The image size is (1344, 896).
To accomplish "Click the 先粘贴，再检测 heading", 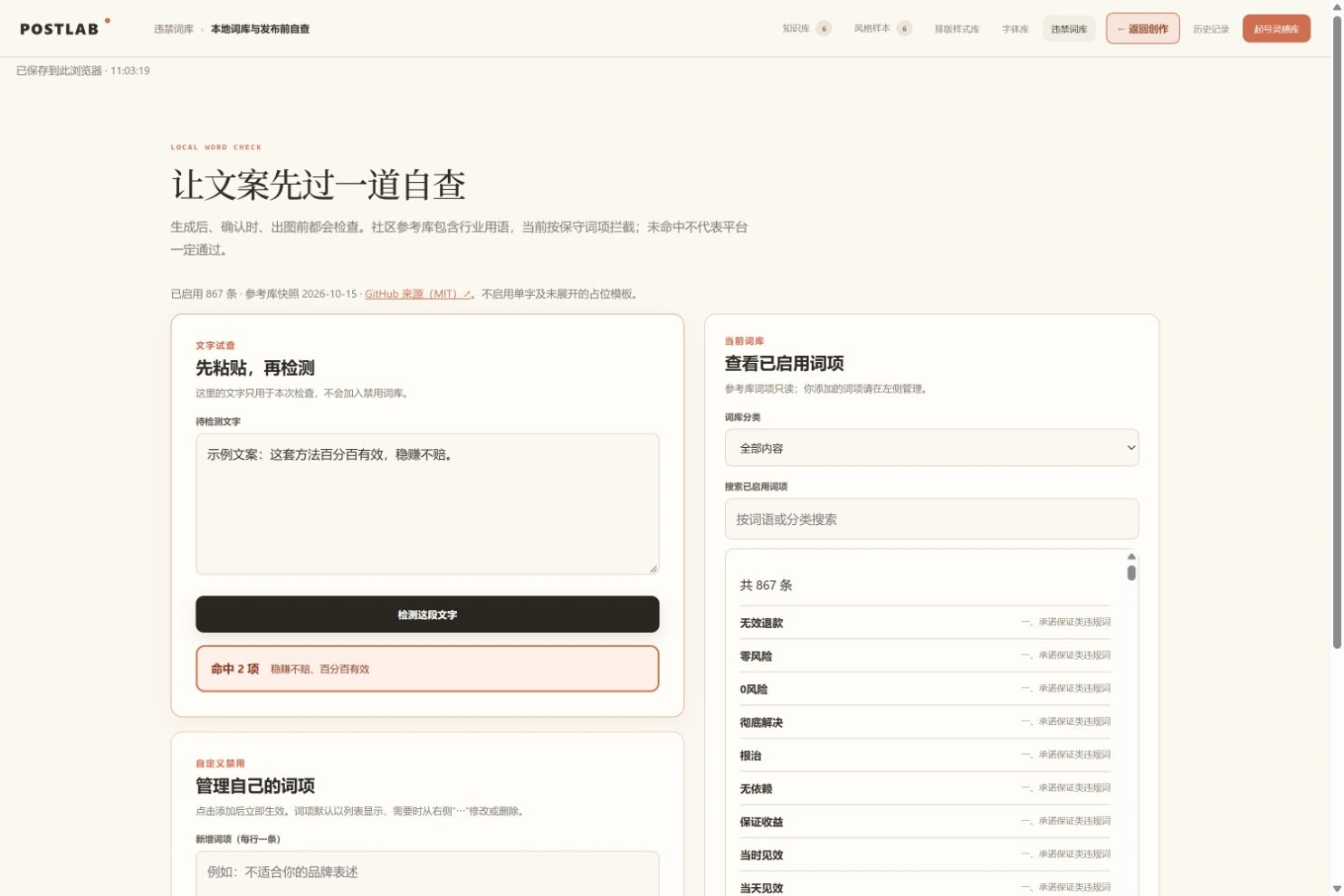I will coord(255,368).
